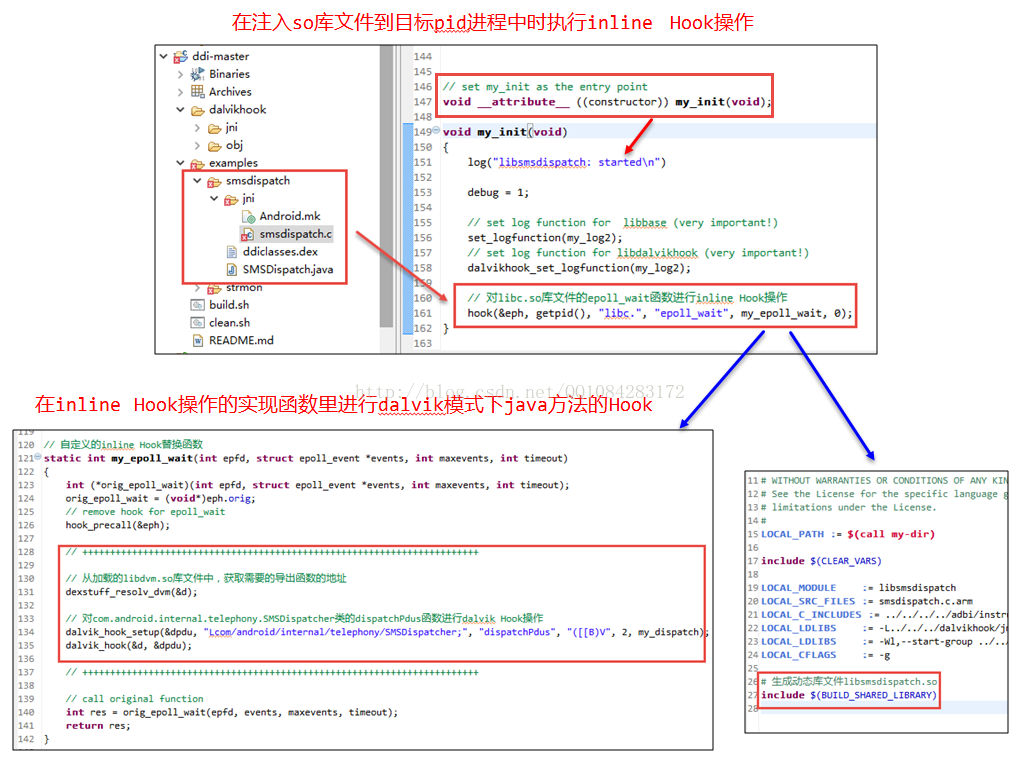
Task: Collapse the examples folder
Action: point(180,163)
